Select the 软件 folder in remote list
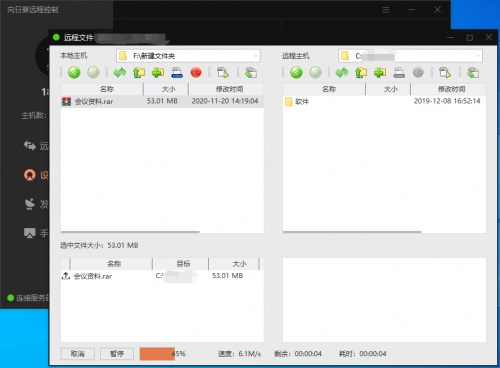The width and height of the screenshot is (500, 368). tap(384, 101)
